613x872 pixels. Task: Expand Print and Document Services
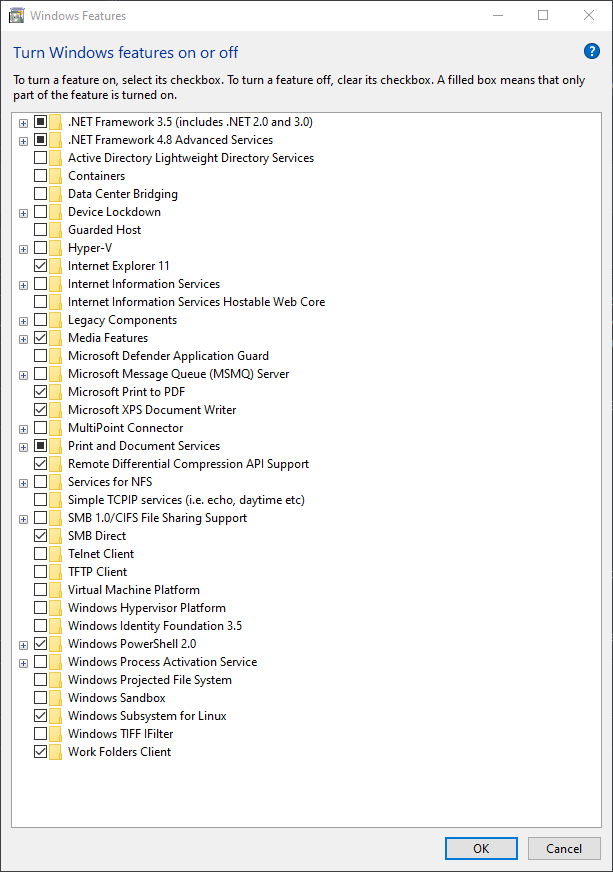(23, 447)
